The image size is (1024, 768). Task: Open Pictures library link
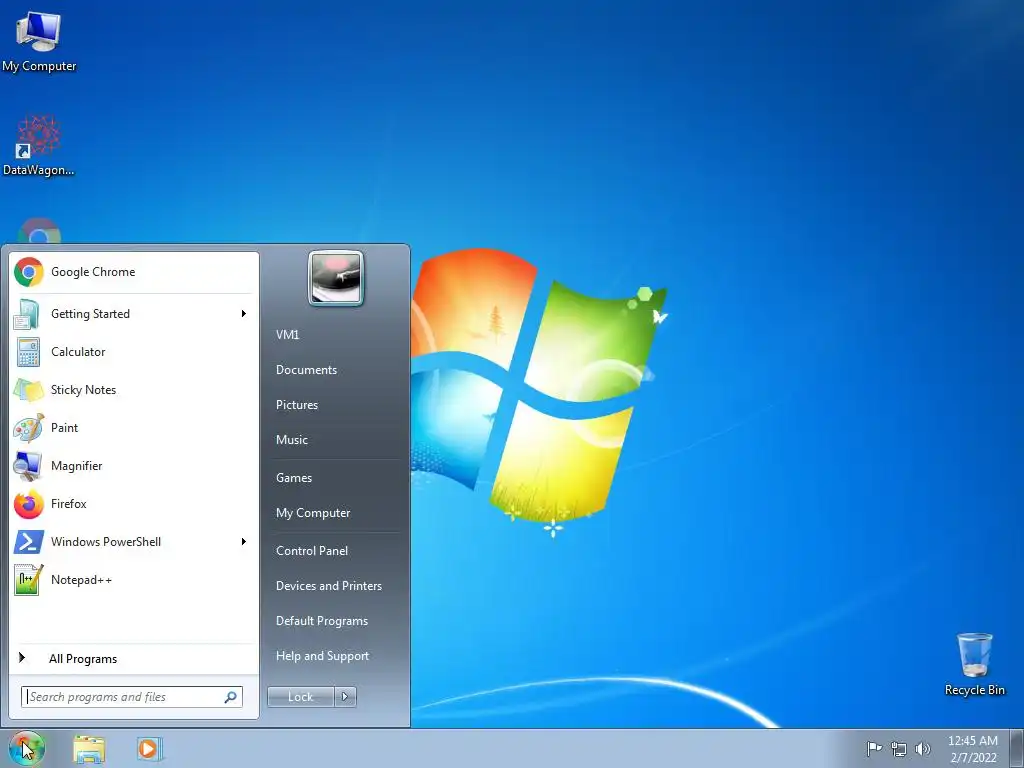coord(297,405)
